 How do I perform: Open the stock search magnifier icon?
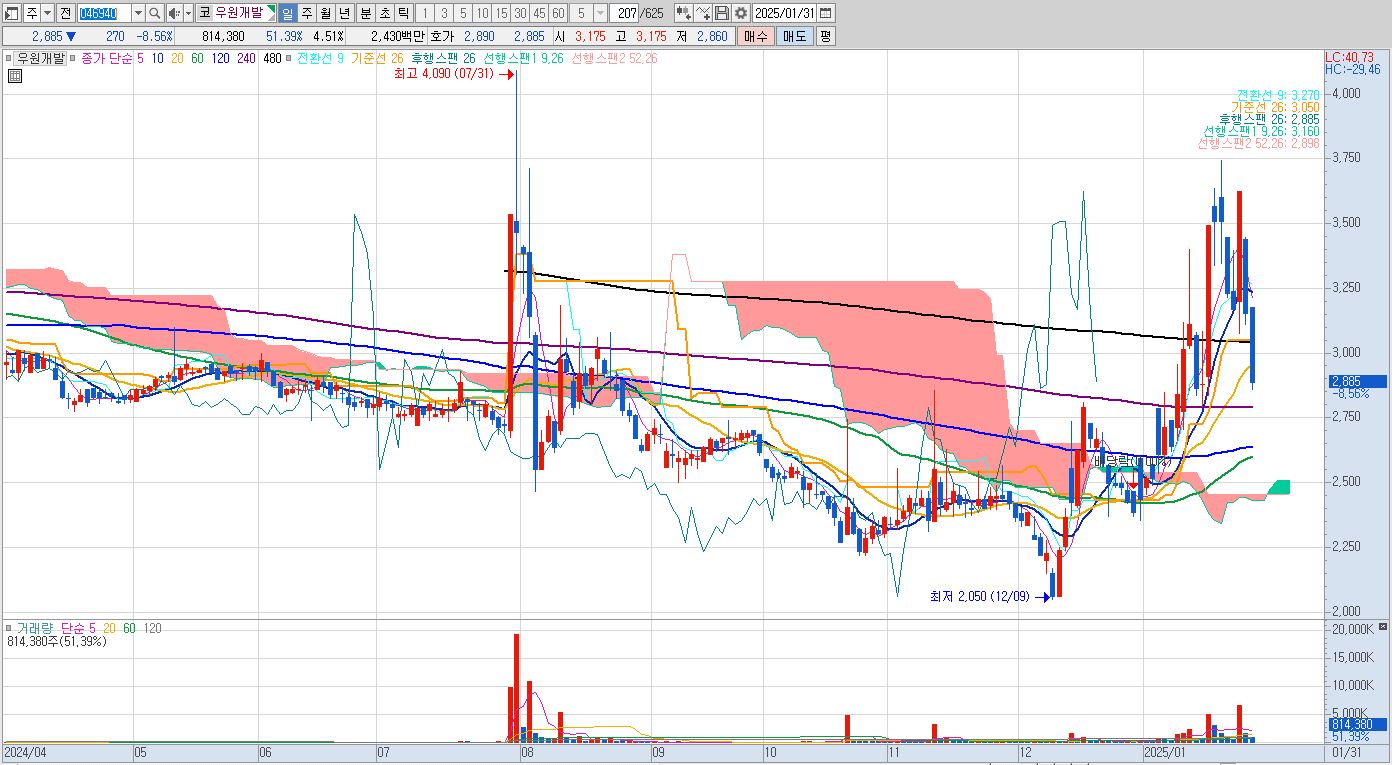tap(154, 13)
